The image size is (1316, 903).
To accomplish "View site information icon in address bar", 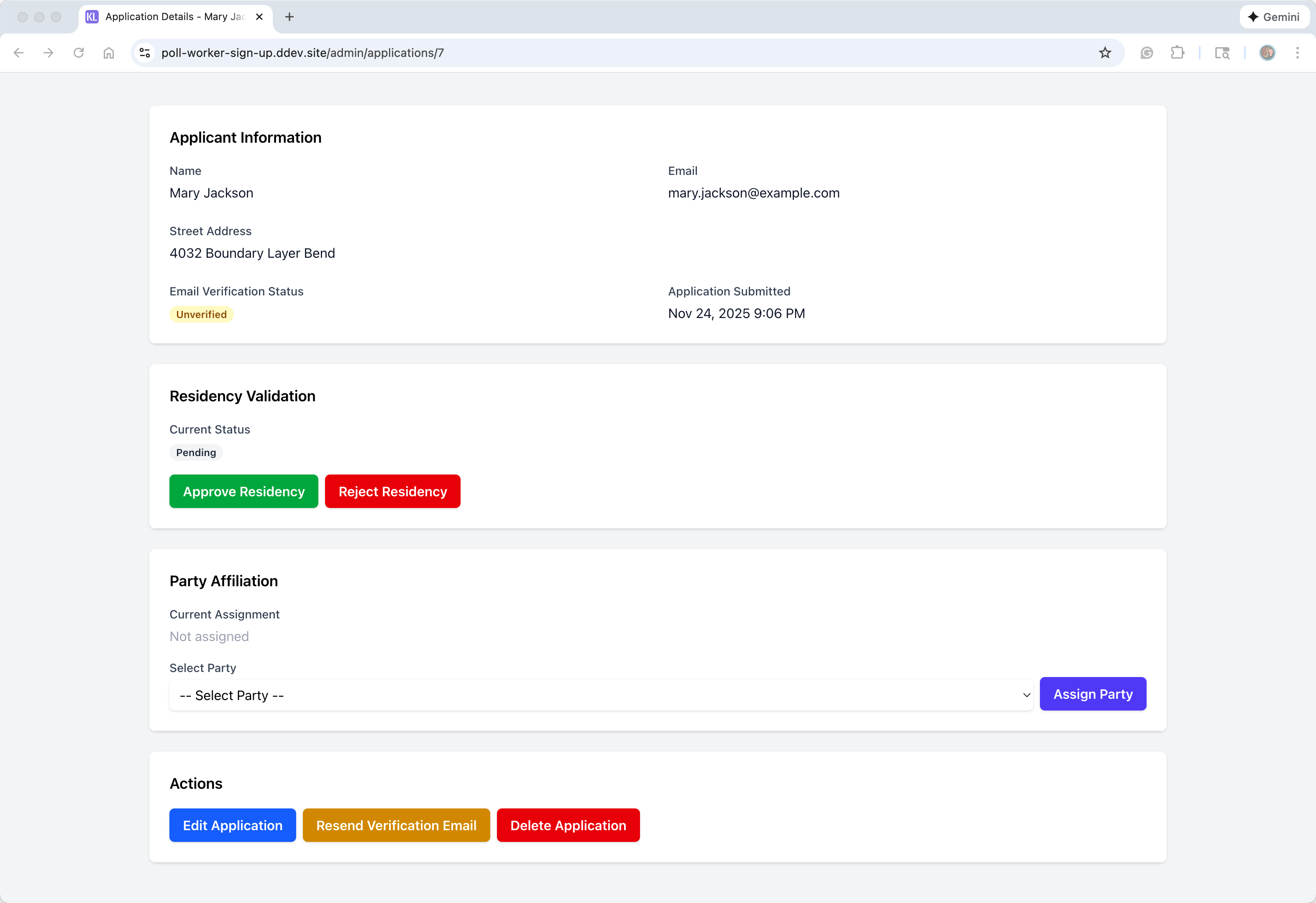I will pyautogui.click(x=145, y=53).
